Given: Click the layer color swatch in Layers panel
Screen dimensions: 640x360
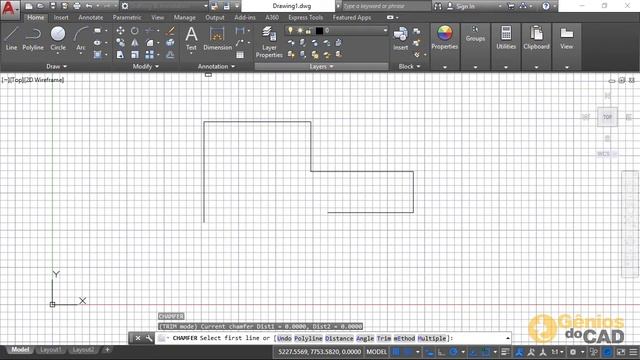Looking at the screenshot, I should 319,30.
